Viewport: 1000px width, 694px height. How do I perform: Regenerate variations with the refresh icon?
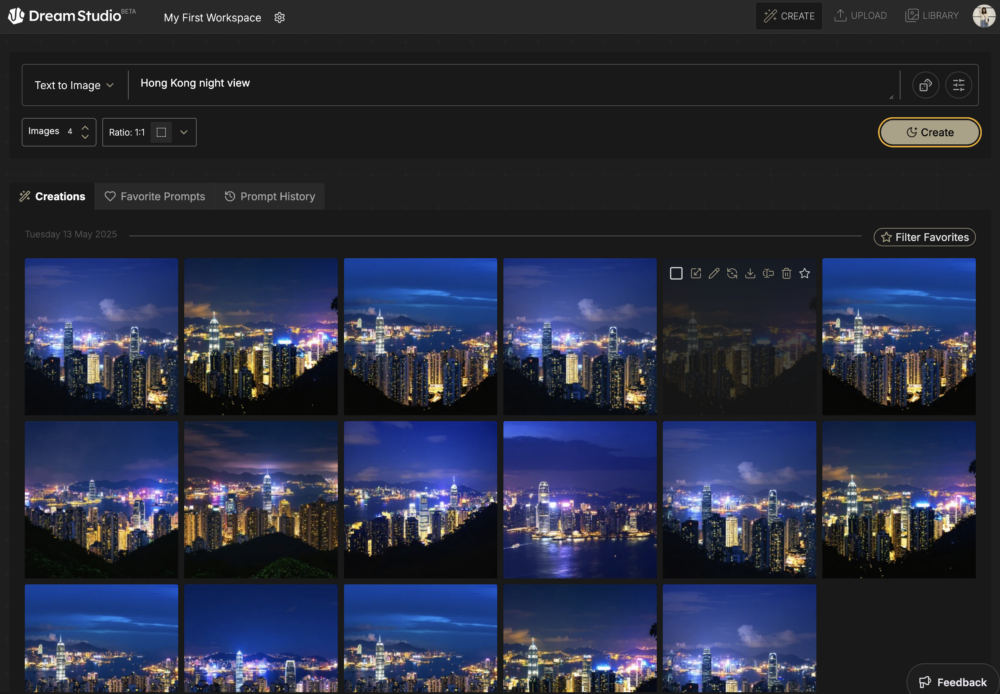coord(731,273)
